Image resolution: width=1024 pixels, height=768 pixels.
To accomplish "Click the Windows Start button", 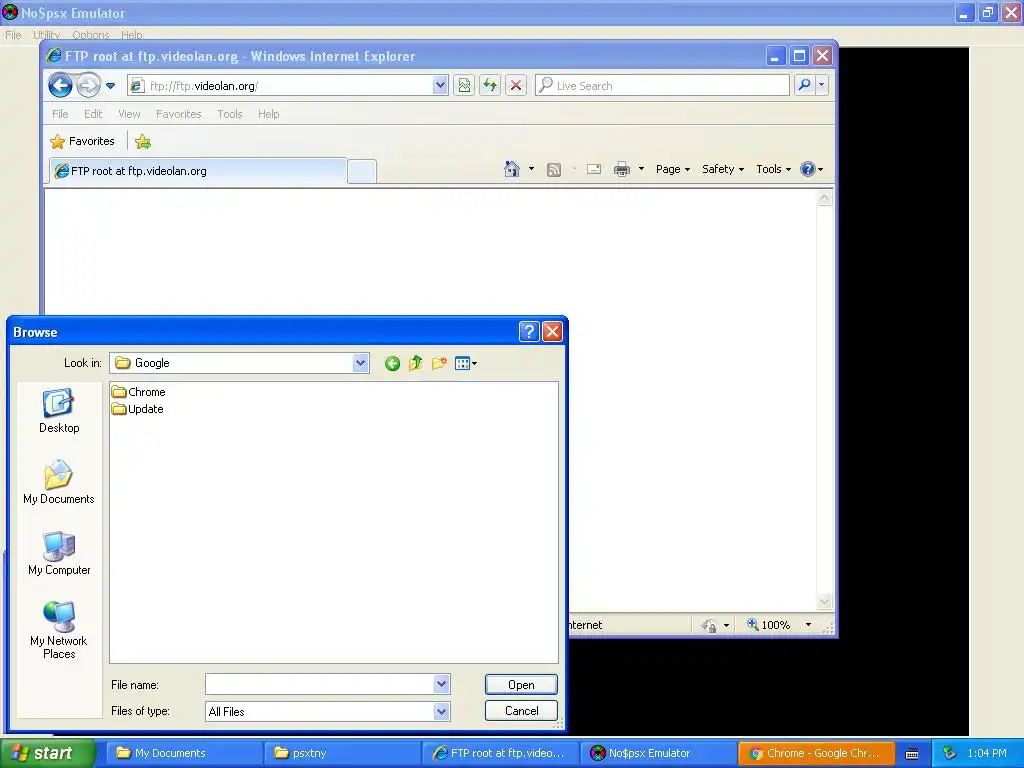I will pos(48,753).
